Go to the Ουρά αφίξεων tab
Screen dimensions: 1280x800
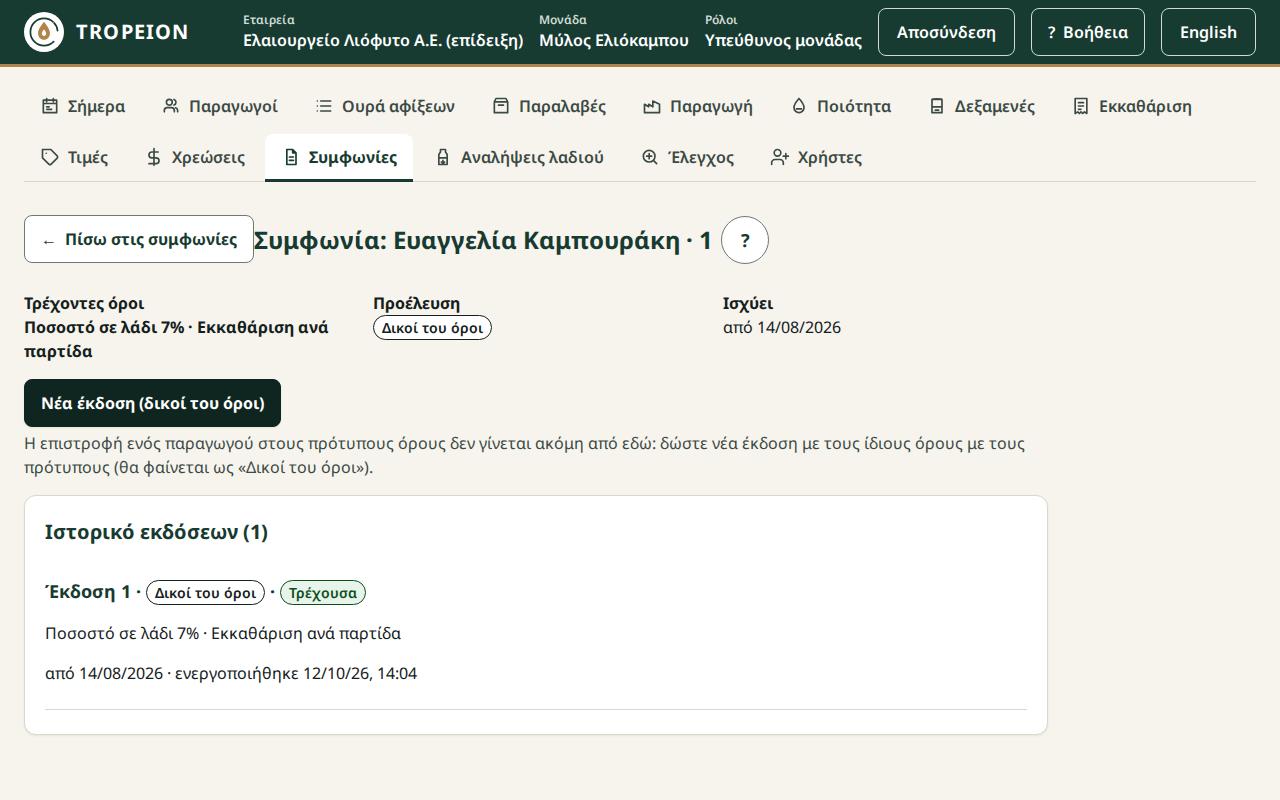(385, 106)
